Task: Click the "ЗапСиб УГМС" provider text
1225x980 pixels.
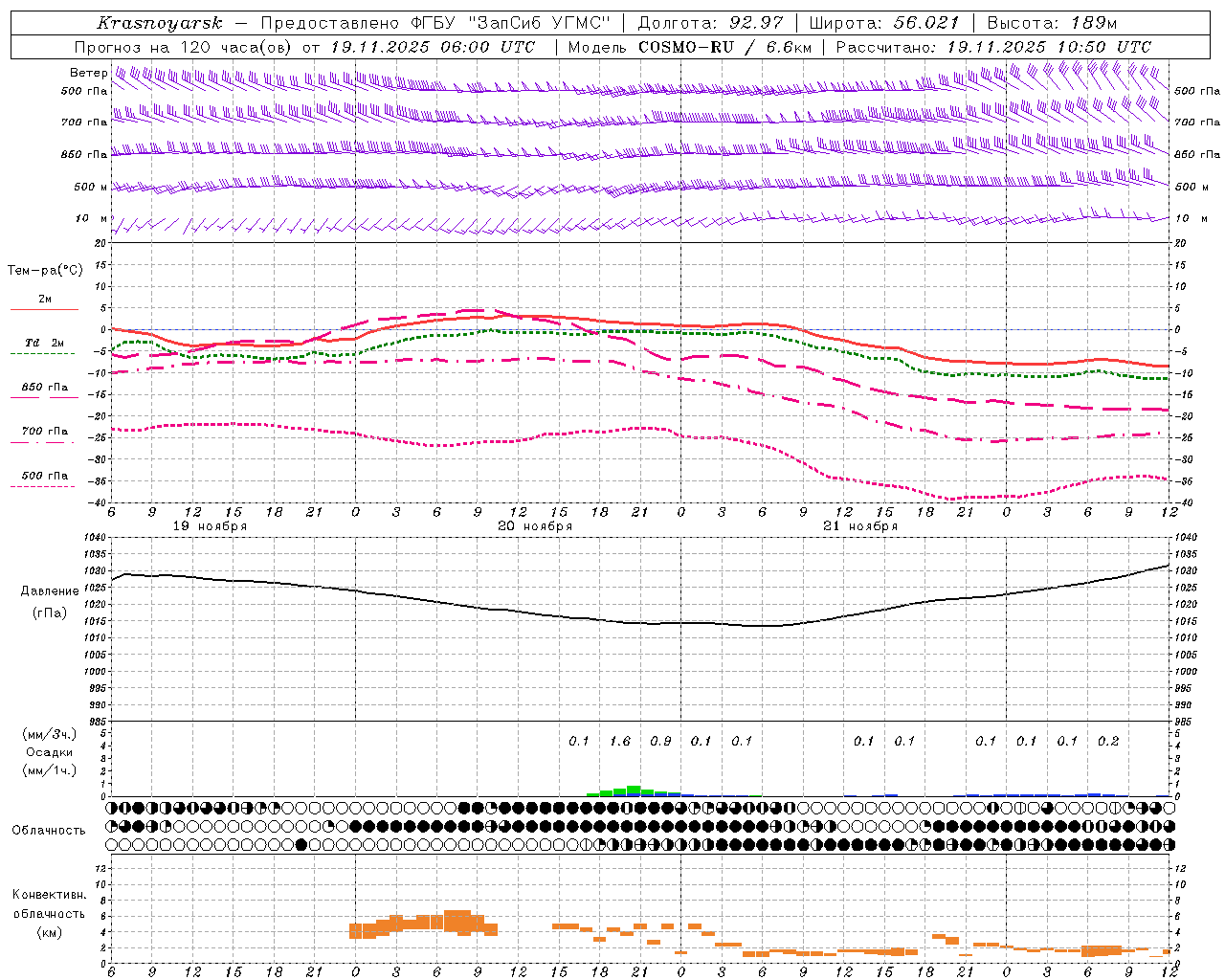Action: pyautogui.click(x=539, y=23)
